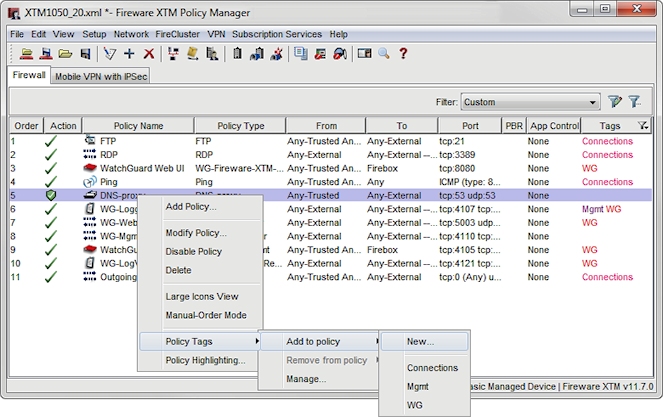
Task: Click the network configuration toolbar icon
Action: [x=173, y=54]
